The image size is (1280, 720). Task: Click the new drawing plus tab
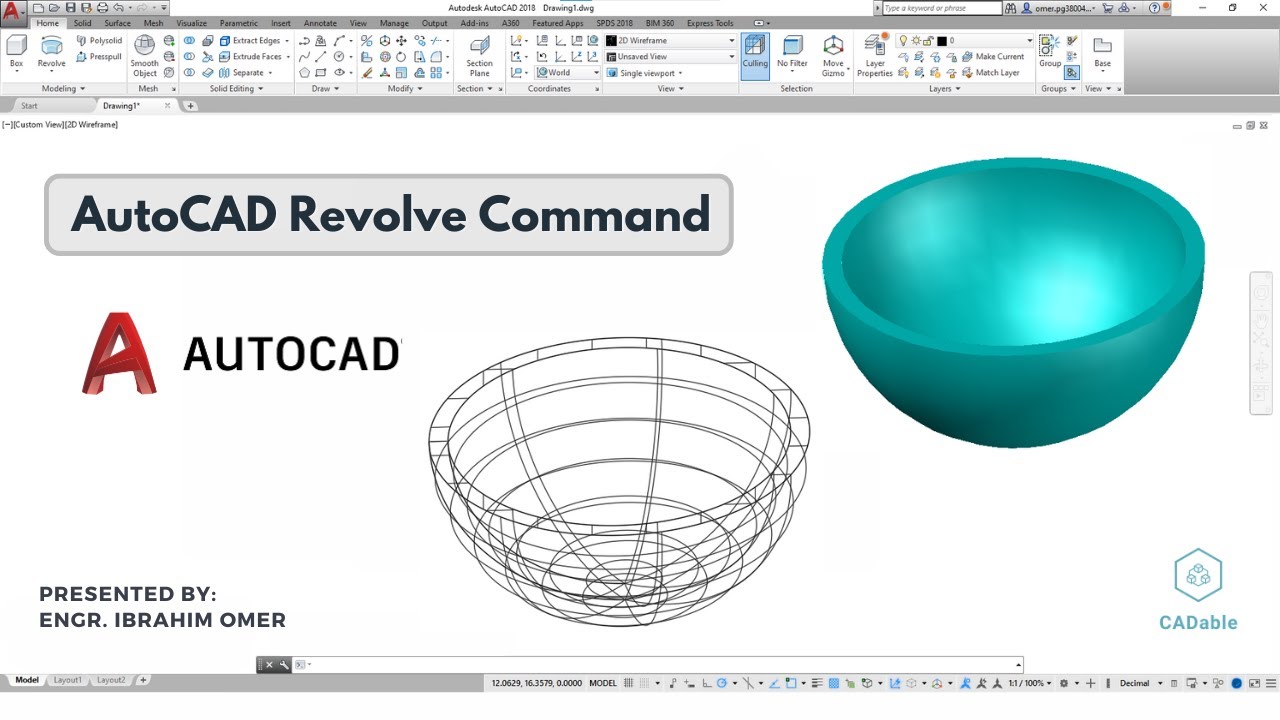tap(190, 105)
